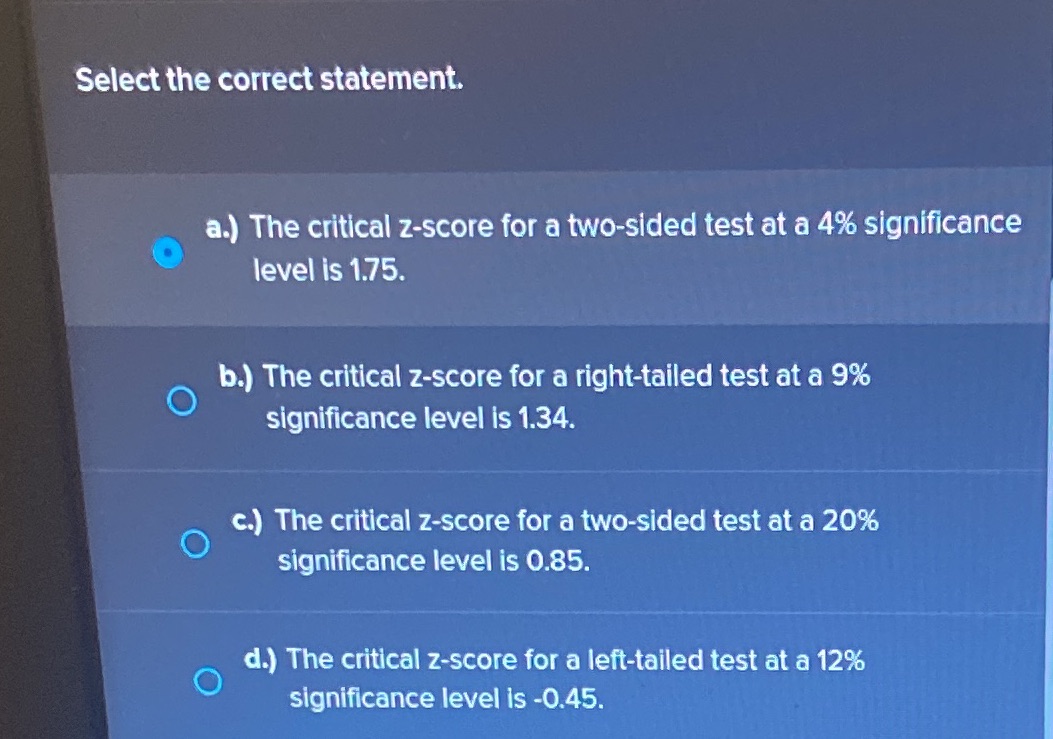Viewport: 1053px width, 739px height.
Task: Click the option c label letter
Action: tap(246, 519)
